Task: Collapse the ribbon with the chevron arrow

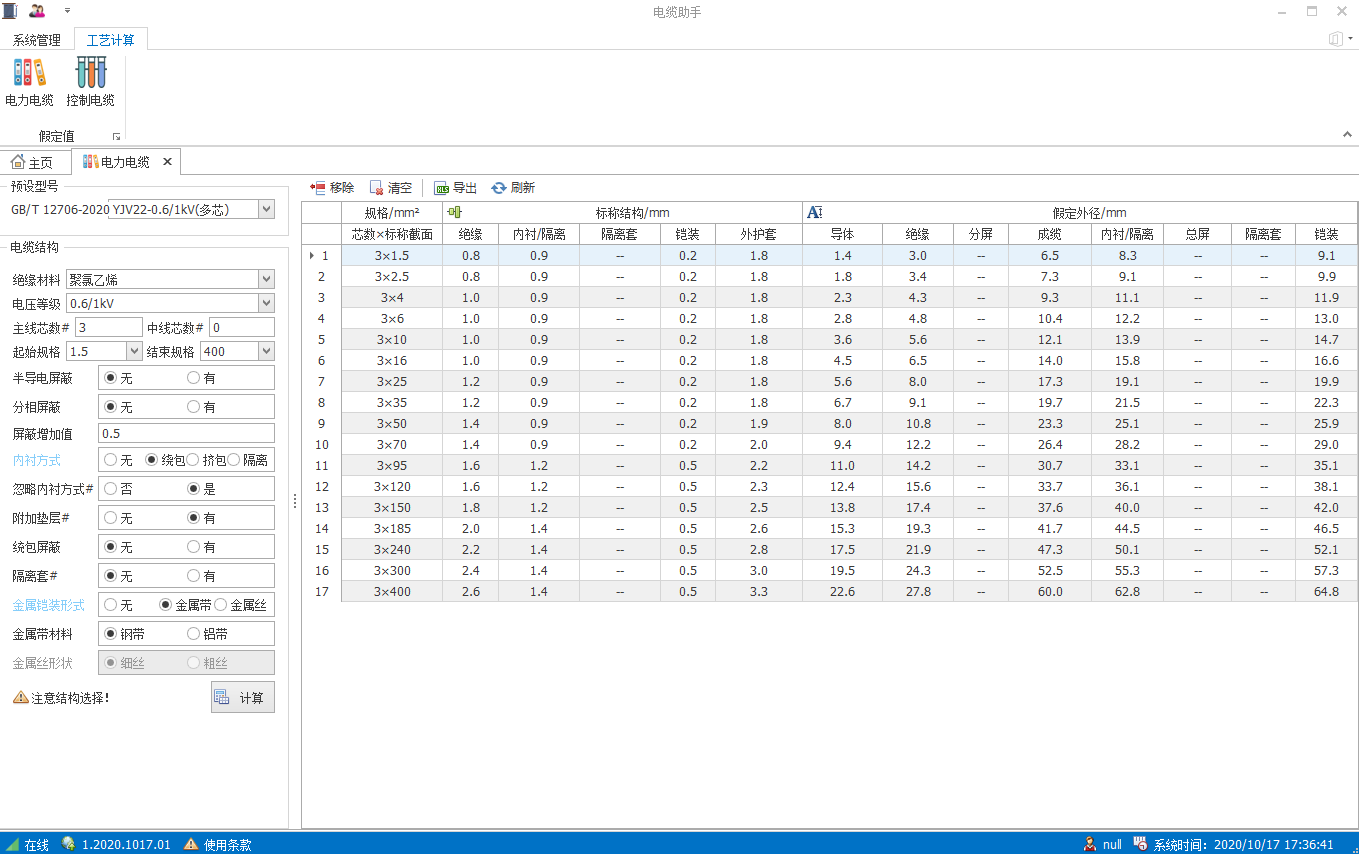Action: 1346,135
